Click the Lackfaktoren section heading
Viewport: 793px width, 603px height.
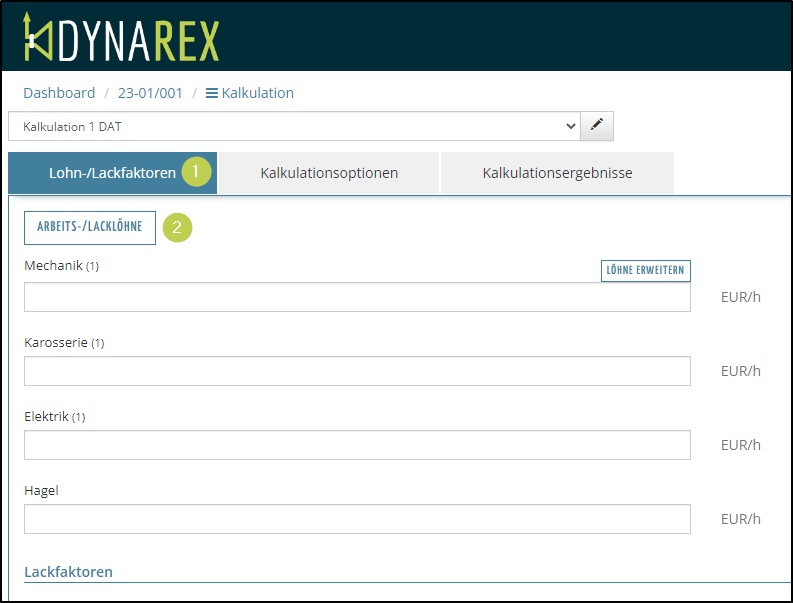[x=68, y=572]
